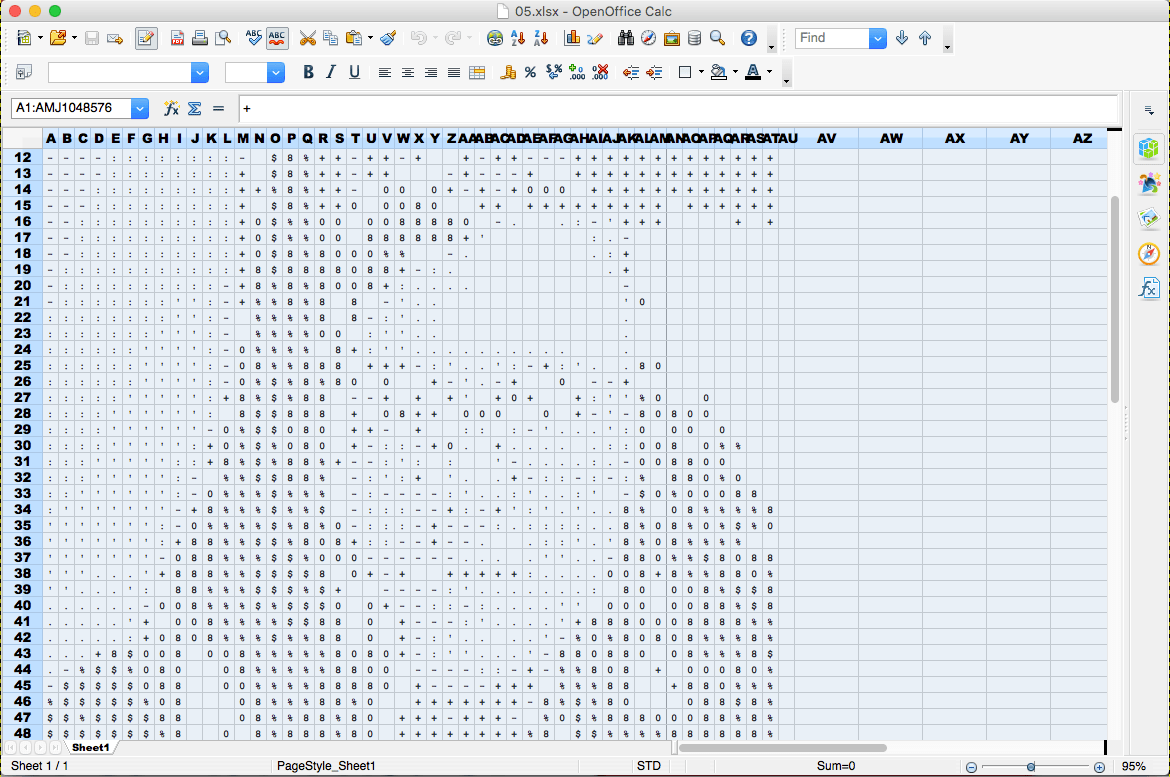Expand the Font Name dropdown
The image size is (1170, 777).
point(200,72)
